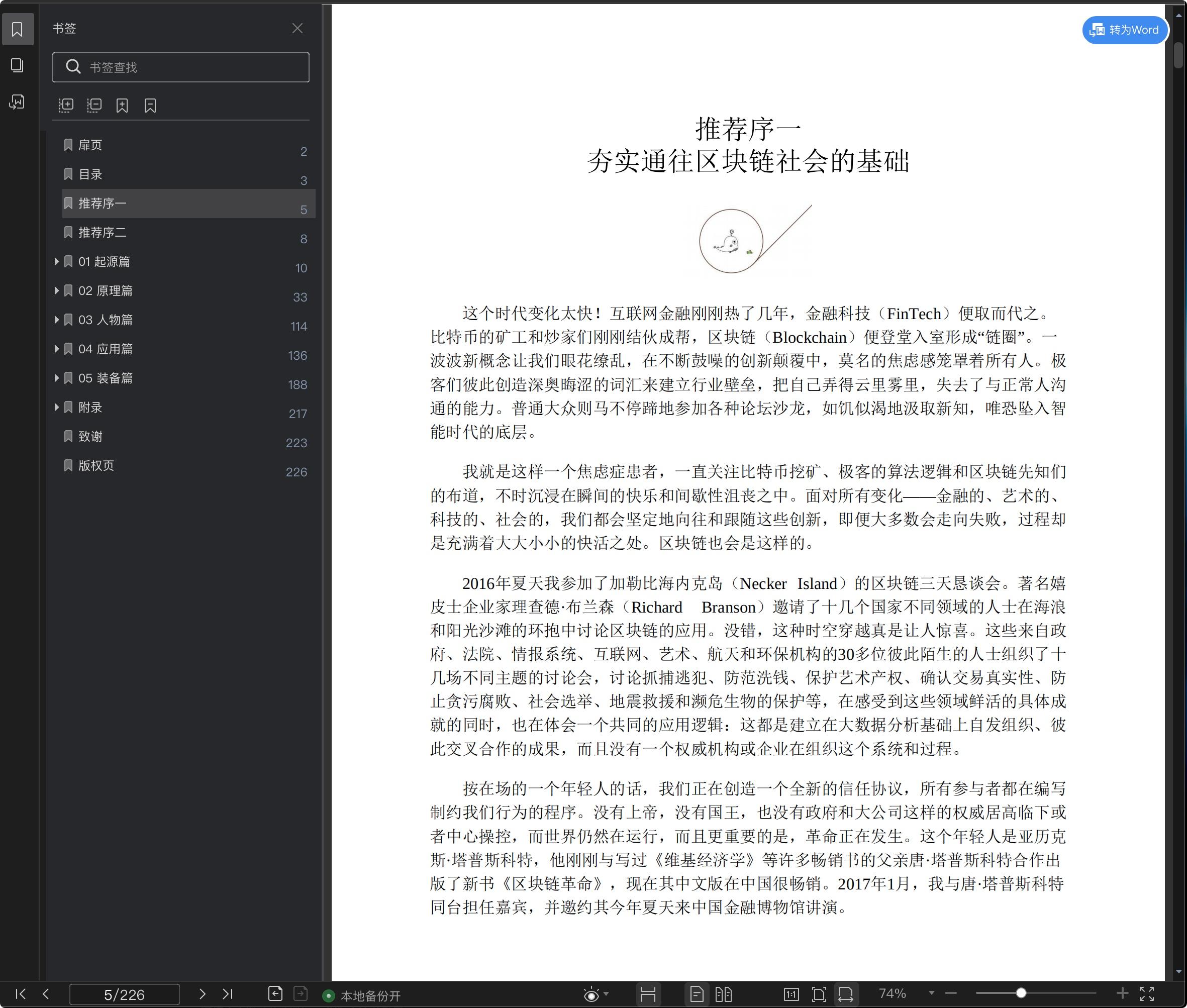Image resolution: width=1187 pixels, height=1008 pixels.
Task: Collapse all bookmarks icon
Action: pyautogui.click(x=94, y=105)
